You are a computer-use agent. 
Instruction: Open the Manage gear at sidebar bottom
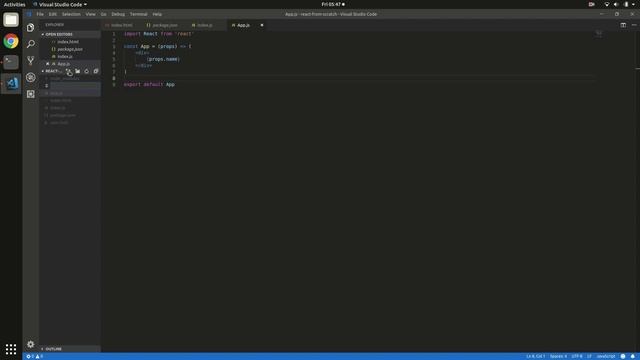(31, 344)
